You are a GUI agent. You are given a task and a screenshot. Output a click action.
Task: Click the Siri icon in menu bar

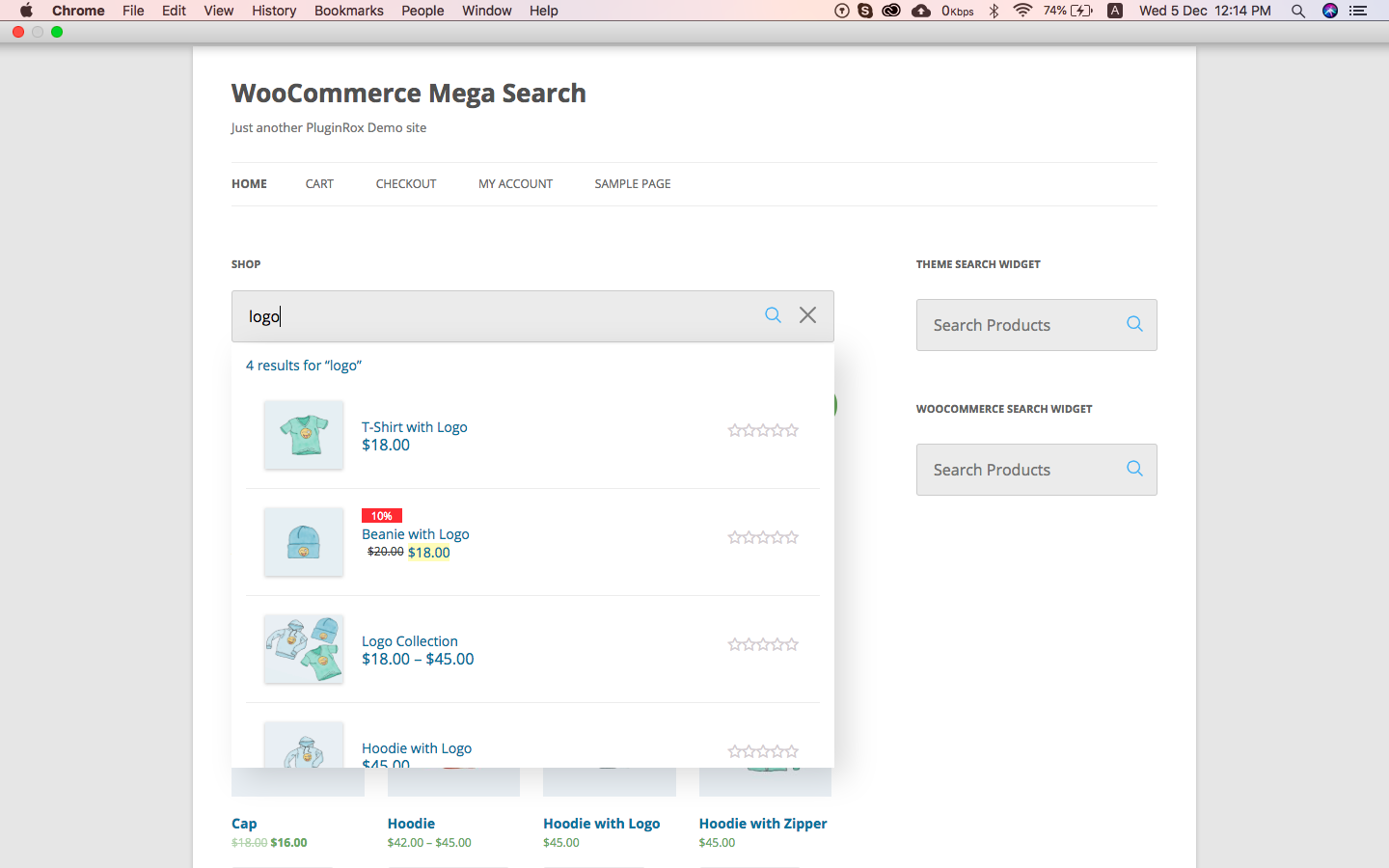pyautogui.click(x=1330, y=11)
